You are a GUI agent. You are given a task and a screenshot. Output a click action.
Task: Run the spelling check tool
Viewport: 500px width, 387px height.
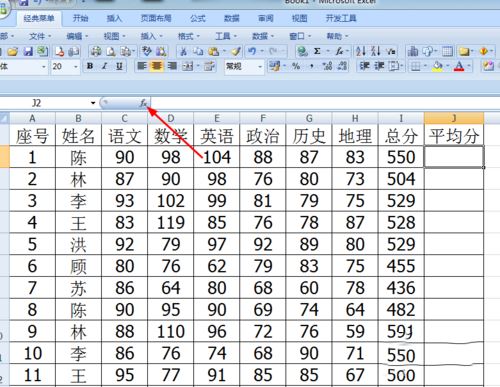pyautogui.click(x=147, y=51)
